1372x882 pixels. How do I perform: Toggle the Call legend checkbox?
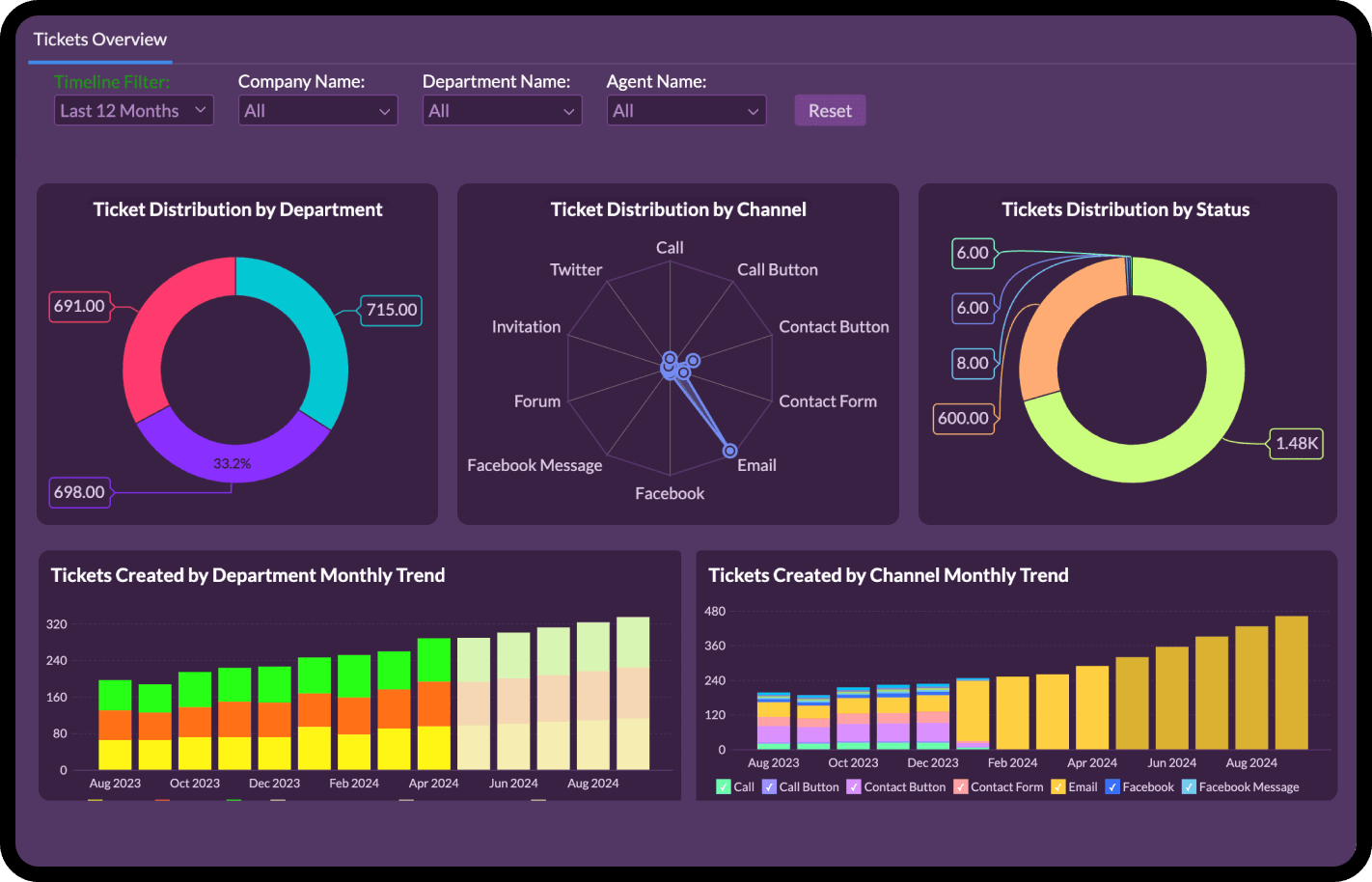click(724, 787)
